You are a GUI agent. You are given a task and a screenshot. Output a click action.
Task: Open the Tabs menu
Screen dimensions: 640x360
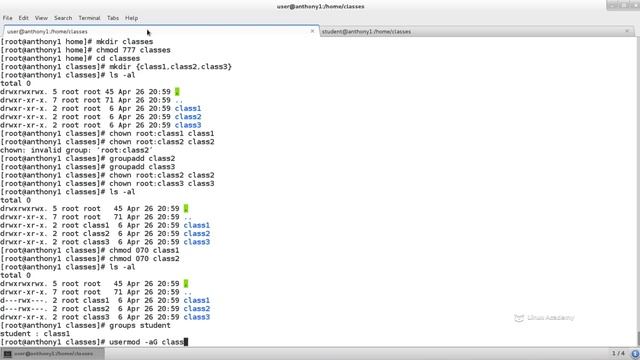(x=113, y=18)
